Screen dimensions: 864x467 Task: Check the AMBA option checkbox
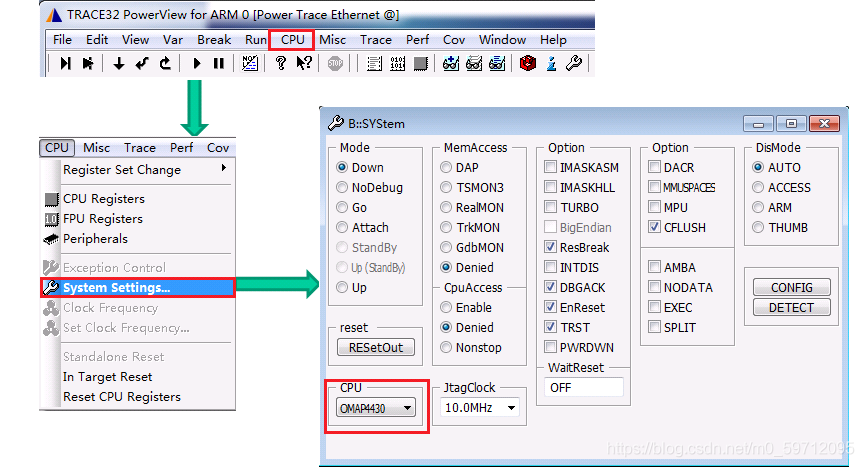point(654,267)
